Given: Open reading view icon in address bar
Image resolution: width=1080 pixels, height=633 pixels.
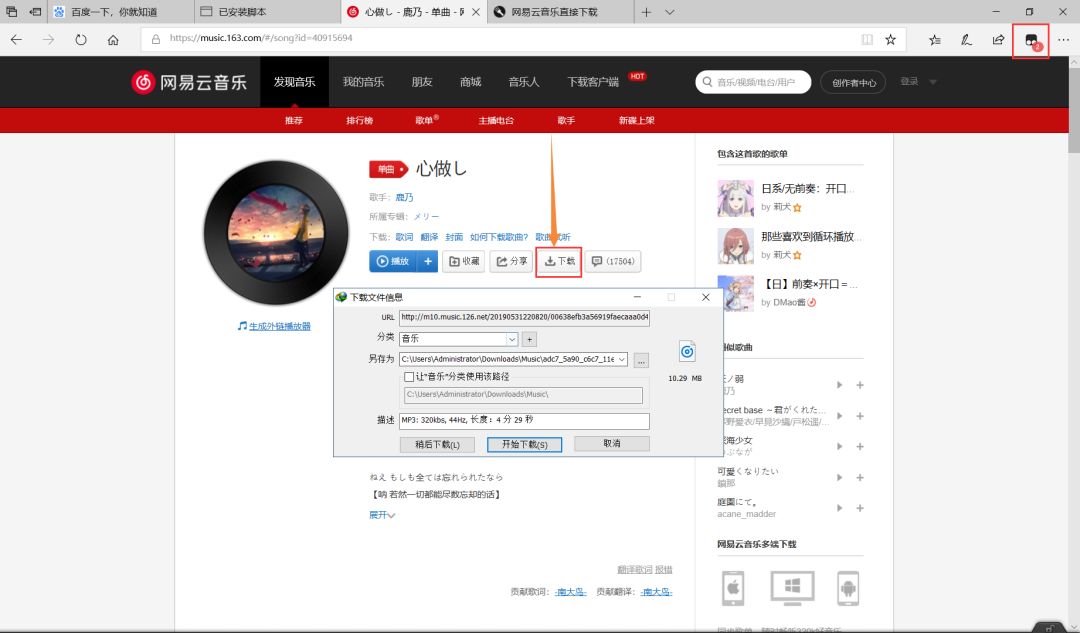Looking at the screenshot, I should [867, 39].
